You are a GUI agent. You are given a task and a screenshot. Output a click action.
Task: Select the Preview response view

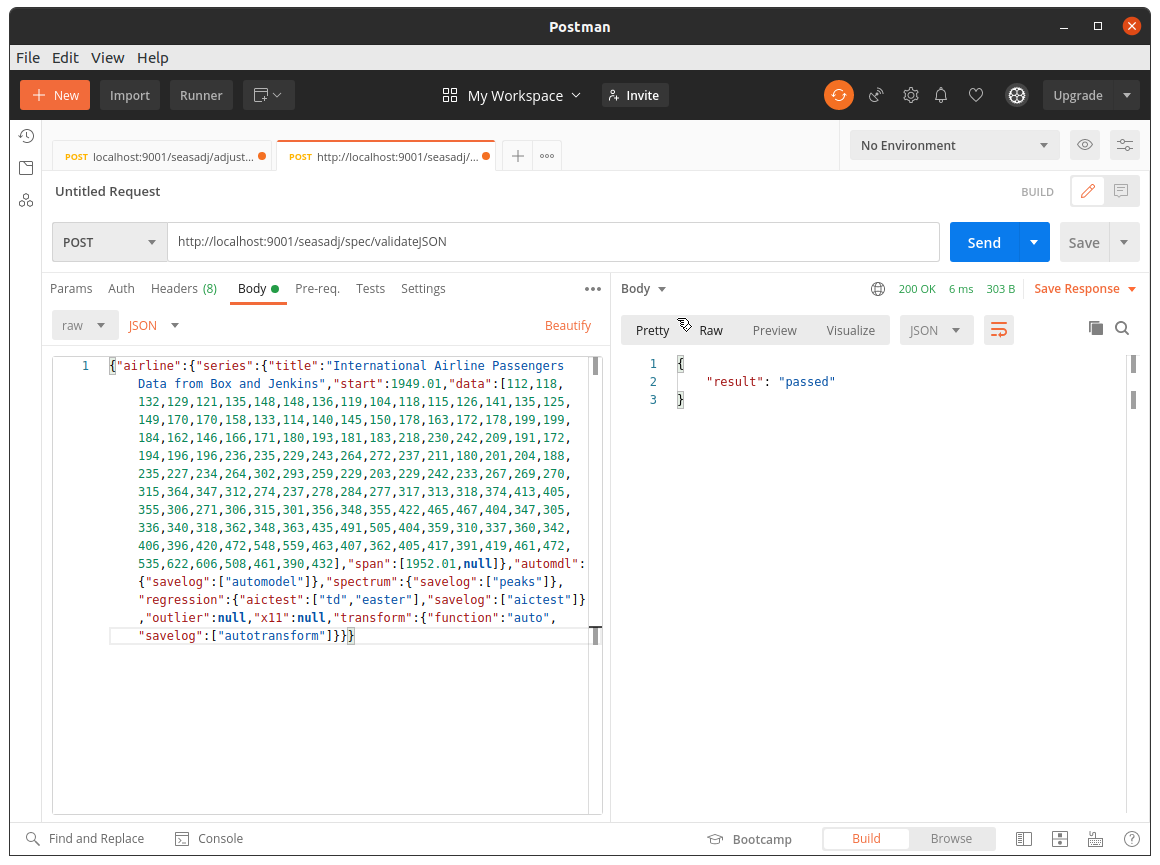point(775,330)
